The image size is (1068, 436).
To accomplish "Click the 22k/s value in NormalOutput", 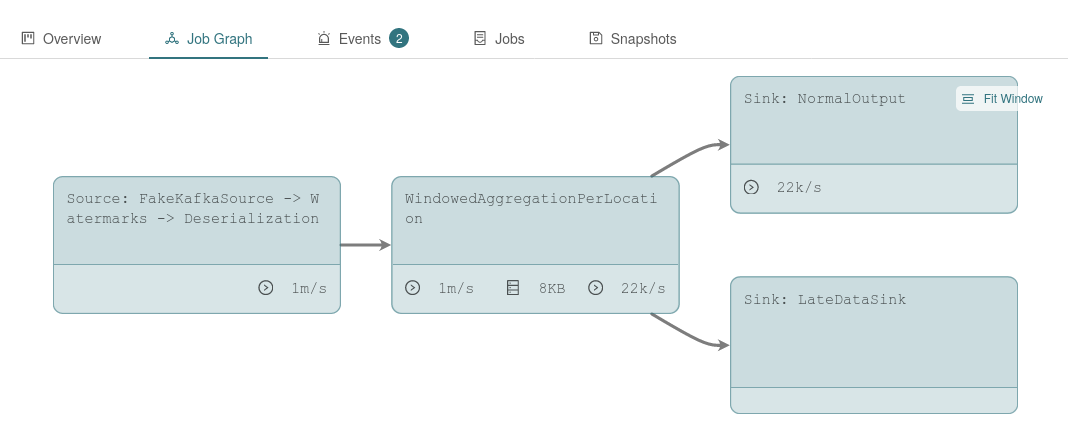I will [800, 187].
